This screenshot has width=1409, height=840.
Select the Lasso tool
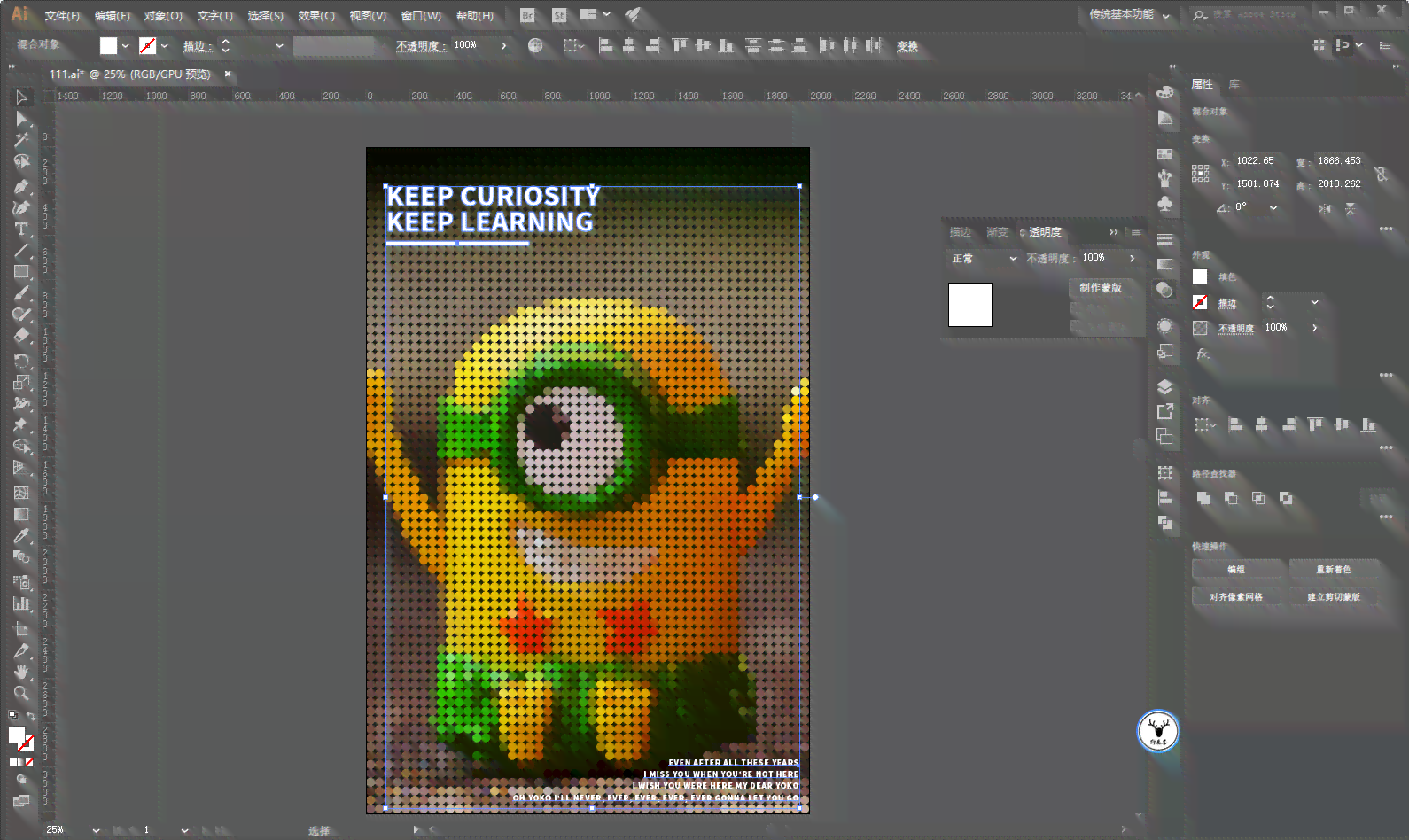22,162
